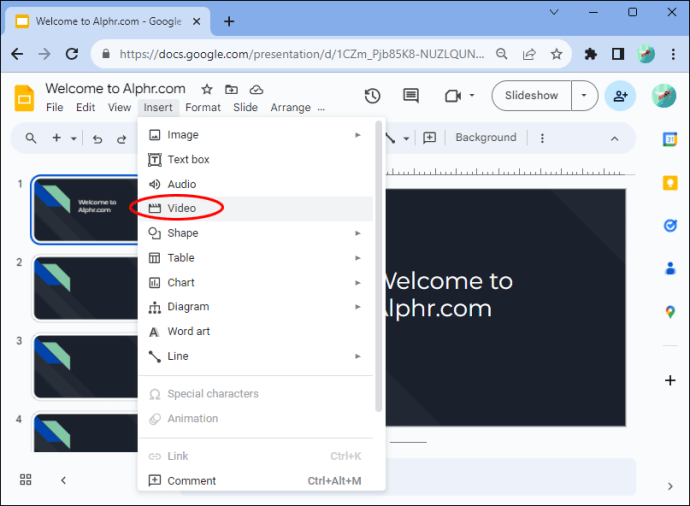Click the Share people icon button
The image size is (690, 506).
[x=620, y=95]
